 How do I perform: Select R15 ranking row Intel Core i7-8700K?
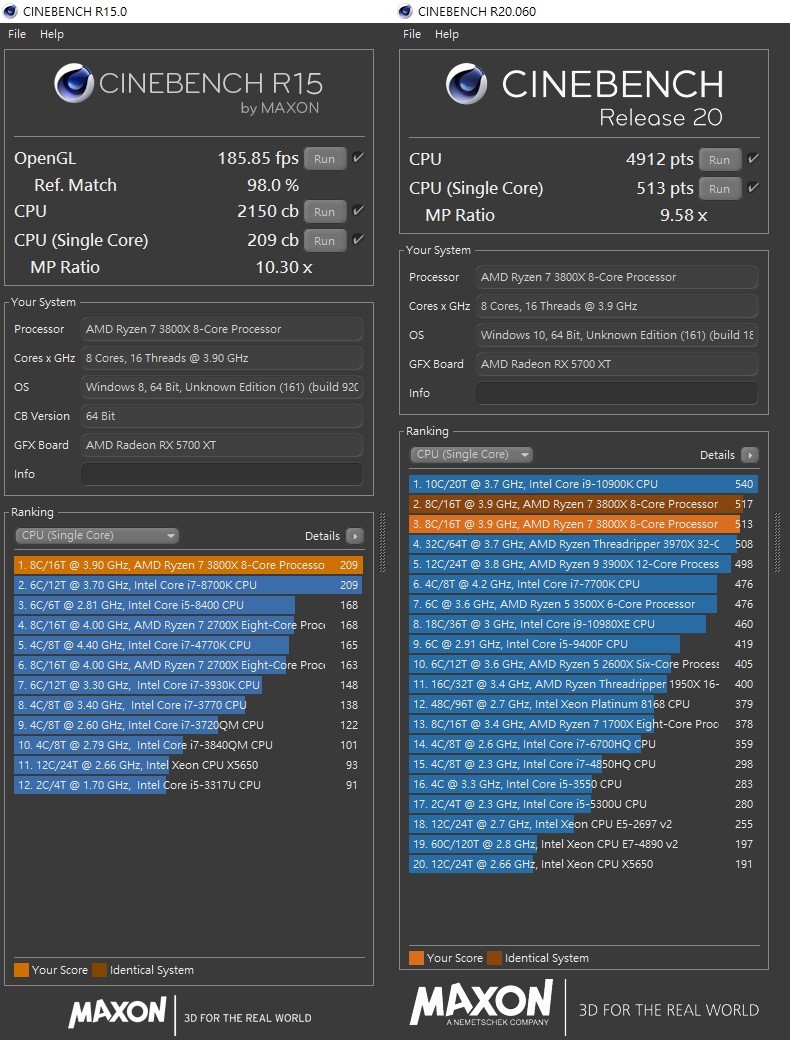pyautogui.click(x=188, y=585)
